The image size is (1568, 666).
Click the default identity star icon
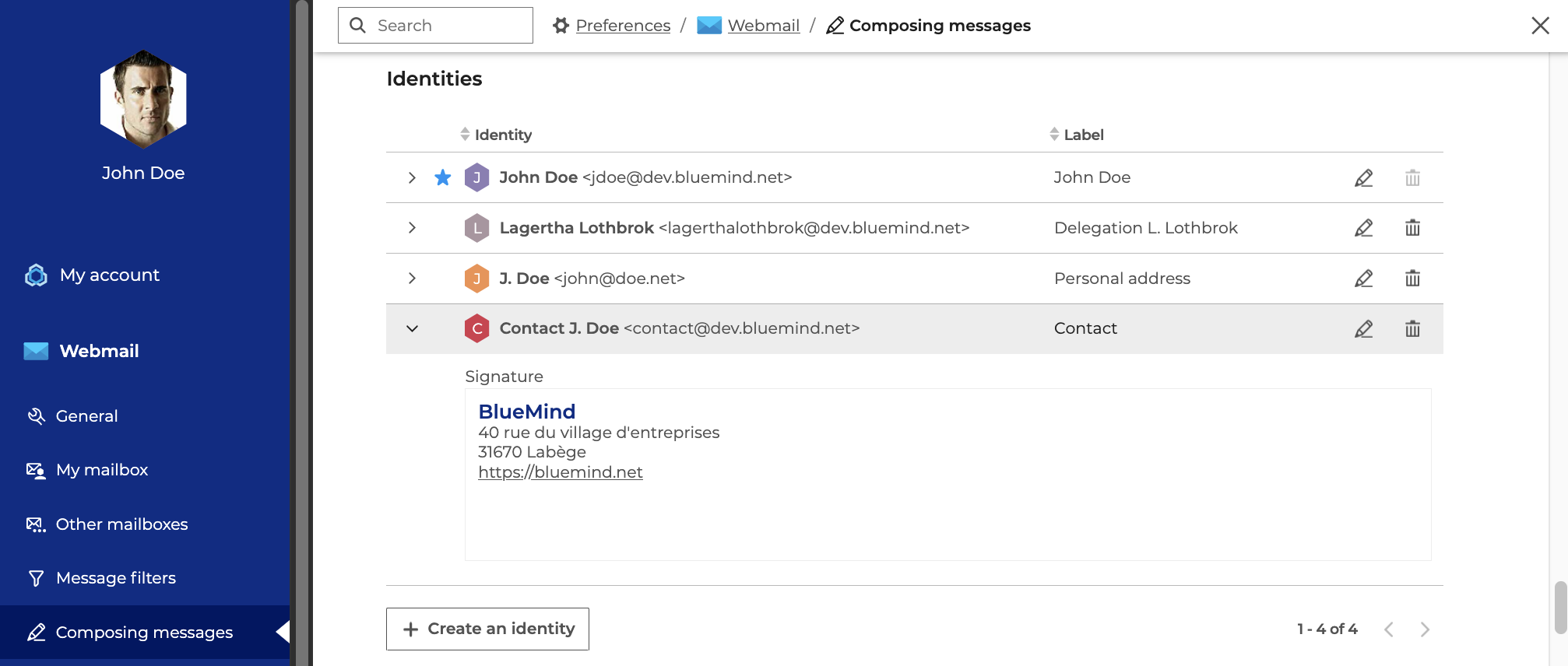point(443,178)
